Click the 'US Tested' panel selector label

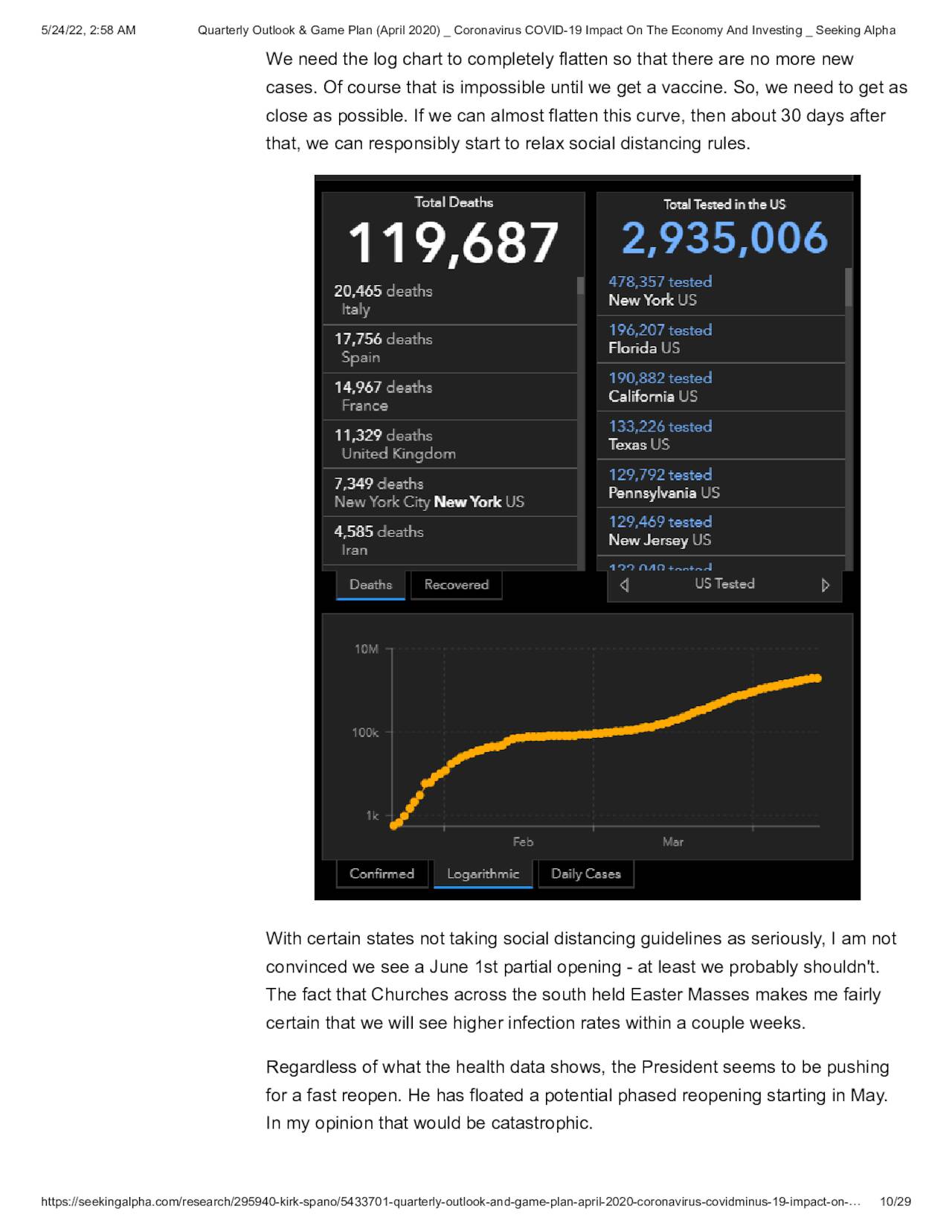click(724, 584)
